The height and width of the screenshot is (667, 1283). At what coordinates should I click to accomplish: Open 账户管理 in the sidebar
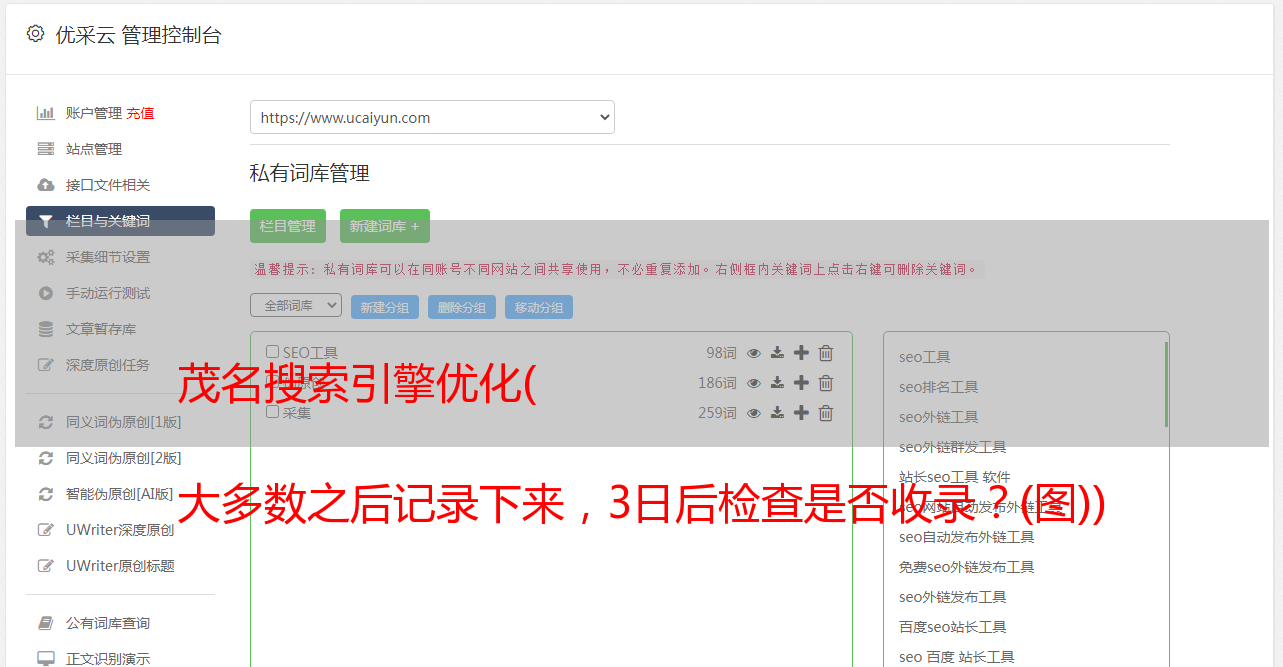click(x=93, y=113)
